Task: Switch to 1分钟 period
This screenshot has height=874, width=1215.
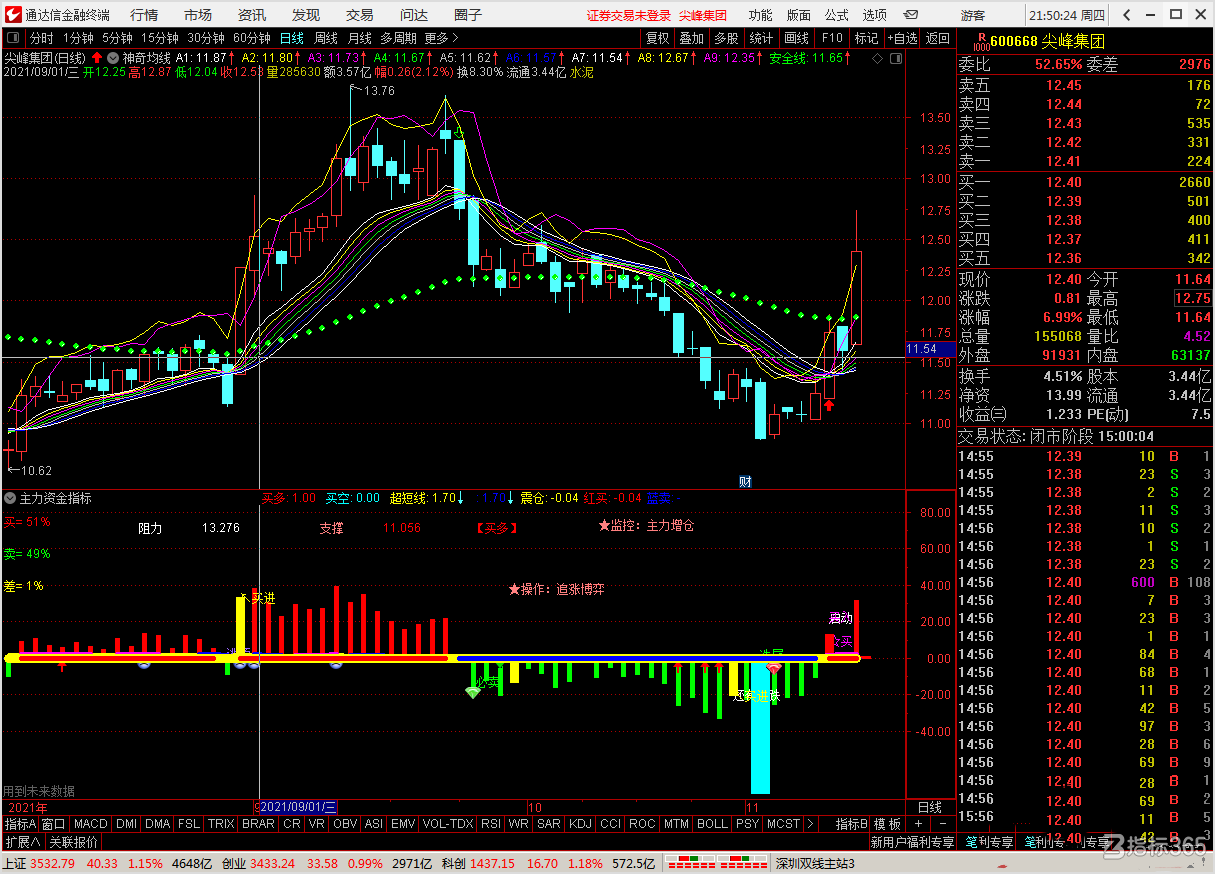Action: pyautogui.click(x=78, y=38)
